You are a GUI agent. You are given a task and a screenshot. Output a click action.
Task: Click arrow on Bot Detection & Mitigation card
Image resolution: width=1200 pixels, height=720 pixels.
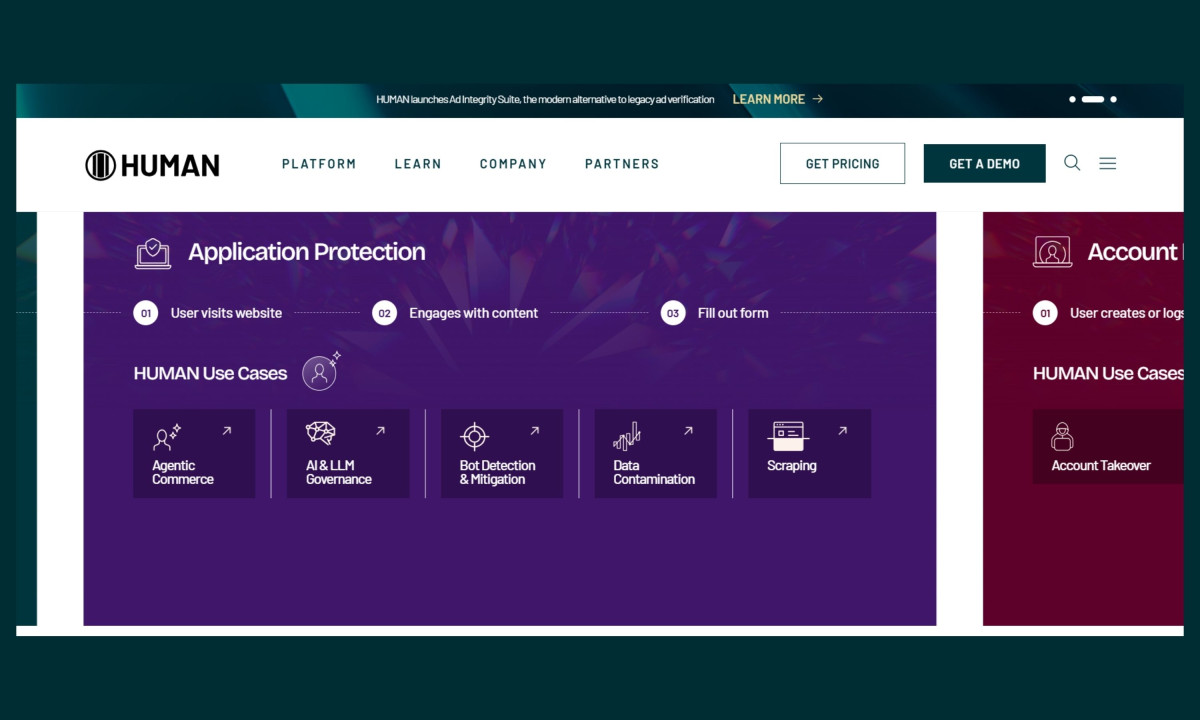pyautogui.click(x=534, y=431)
